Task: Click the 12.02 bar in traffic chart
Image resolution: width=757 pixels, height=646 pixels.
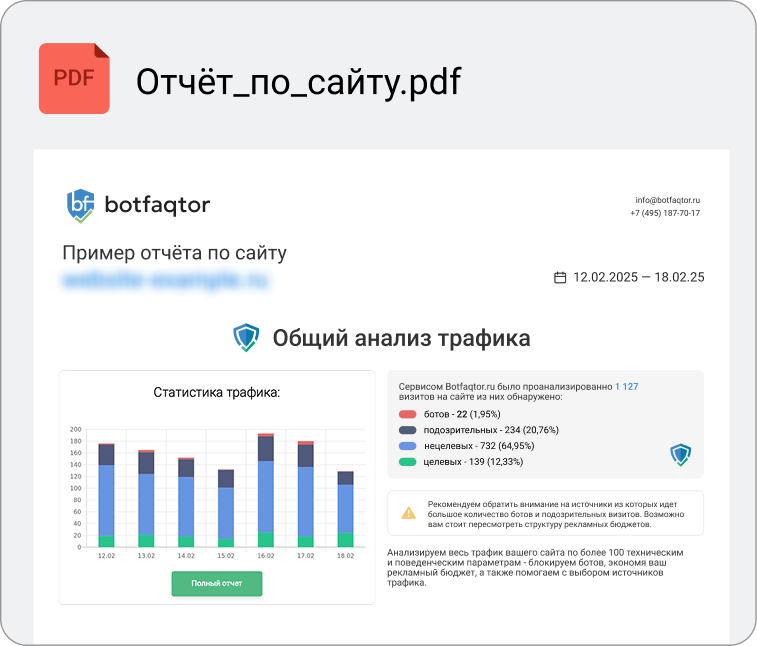Action: (x=106, y=495)
